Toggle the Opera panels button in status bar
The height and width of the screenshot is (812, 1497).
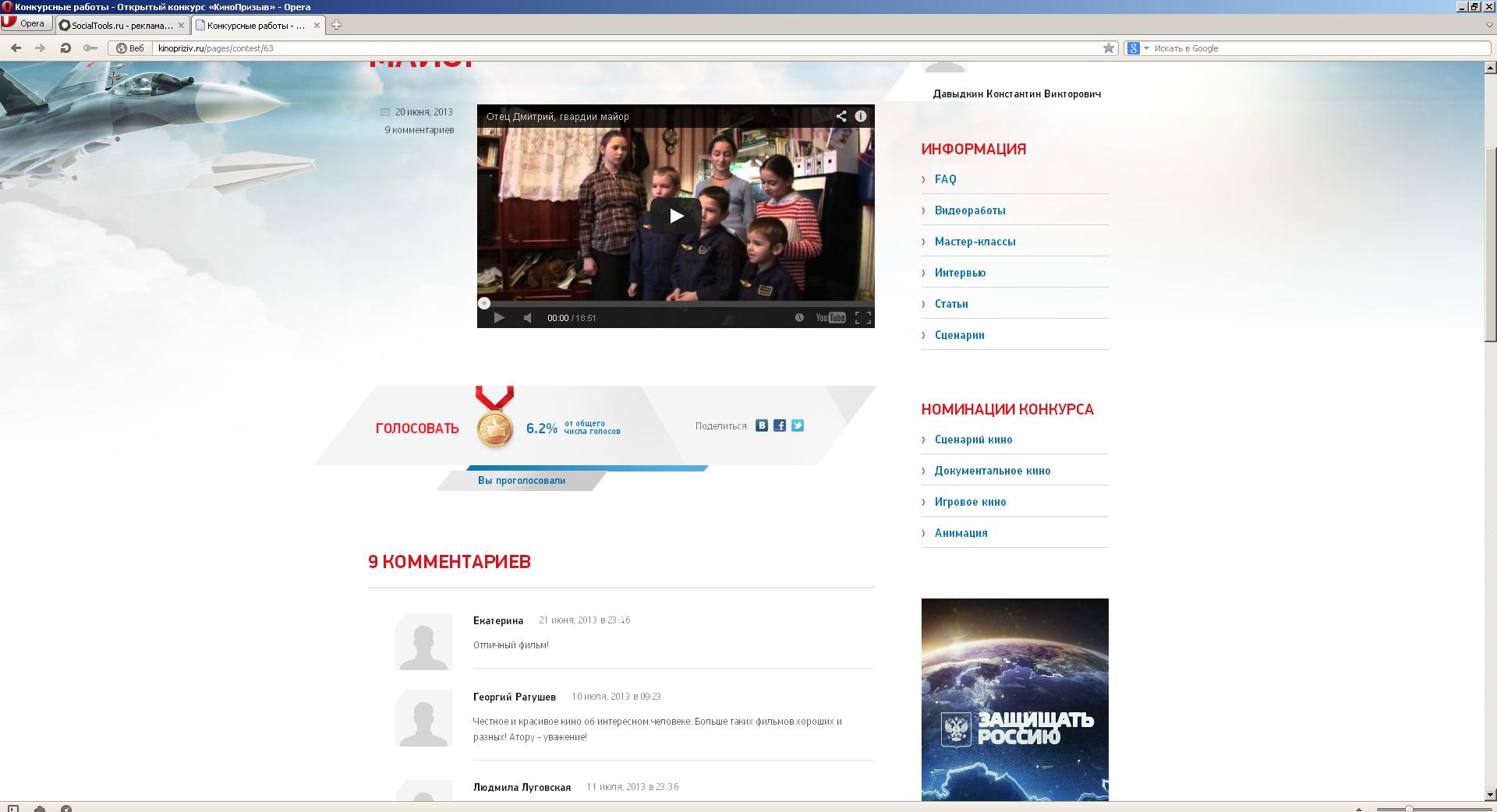(x=13, y=808)
